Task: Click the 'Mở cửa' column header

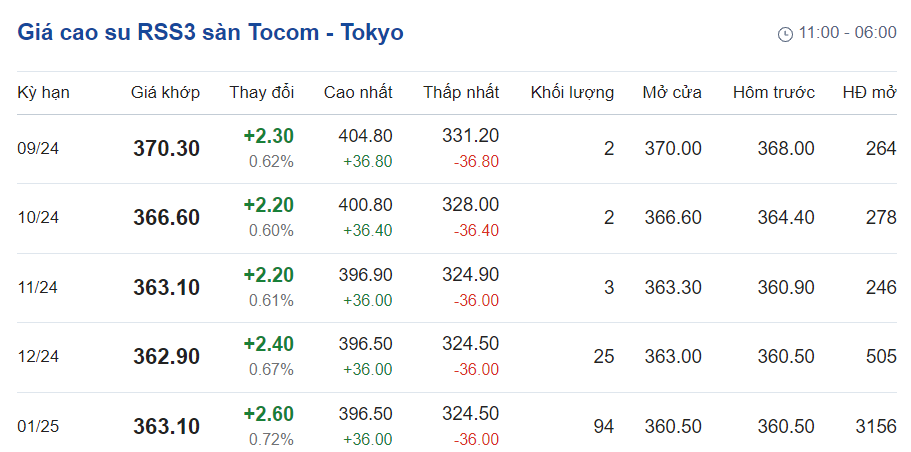Action: (x=672, y=93)
